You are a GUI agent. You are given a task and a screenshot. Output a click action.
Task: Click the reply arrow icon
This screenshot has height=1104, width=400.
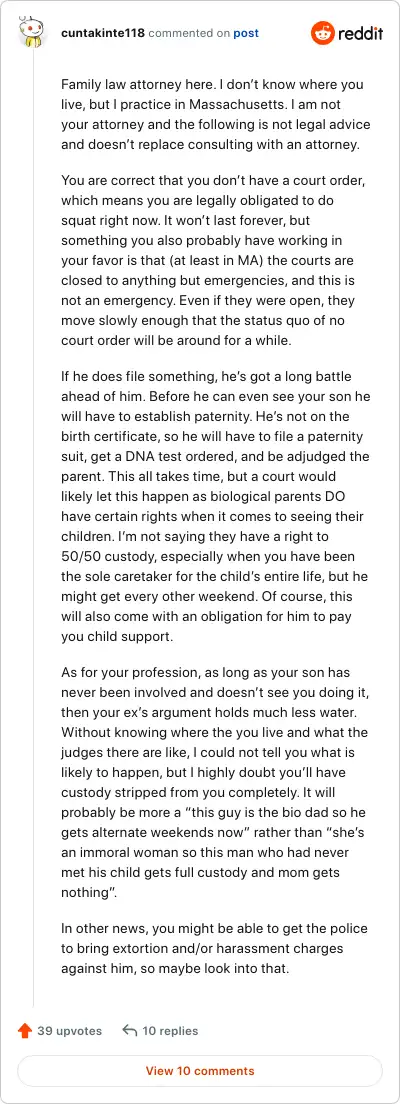pos(129,1031)
